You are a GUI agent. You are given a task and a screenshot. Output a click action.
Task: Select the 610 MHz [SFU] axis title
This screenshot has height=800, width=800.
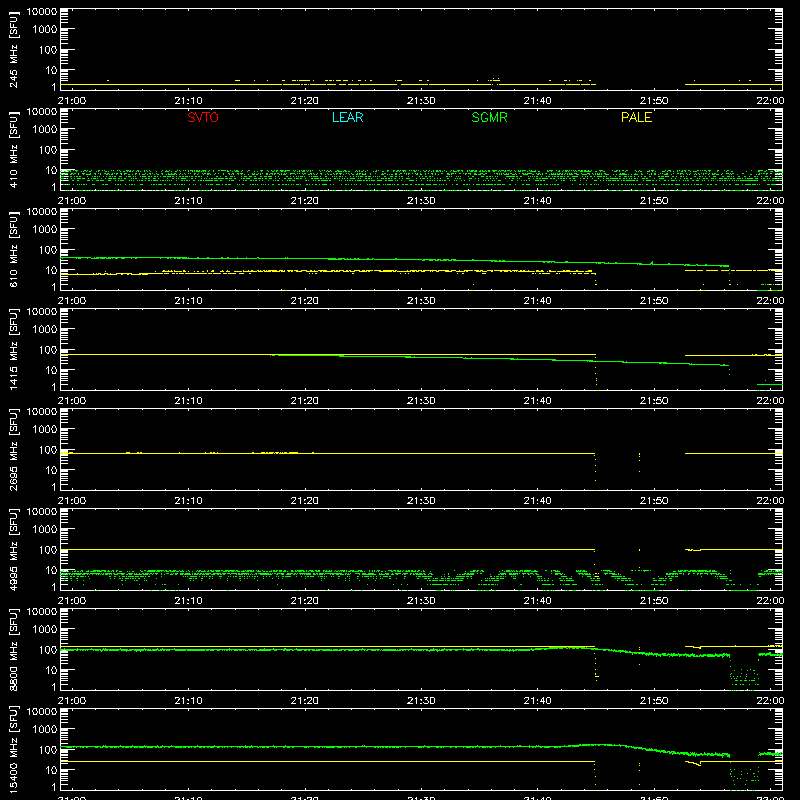14,250
